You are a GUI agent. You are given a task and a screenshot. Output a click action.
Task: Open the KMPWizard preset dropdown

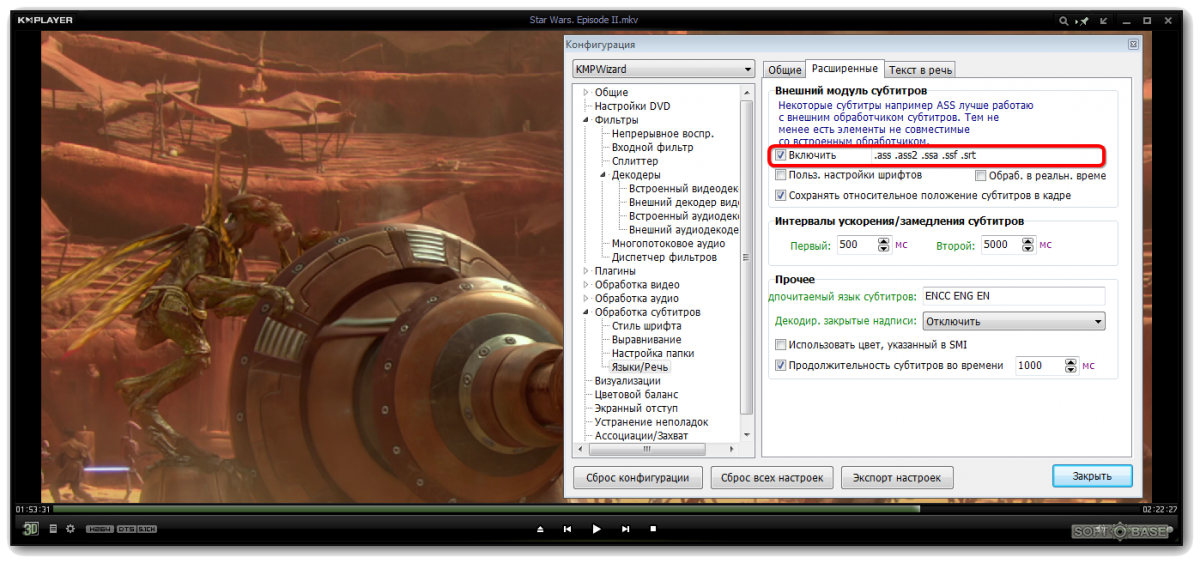(663, 70)
